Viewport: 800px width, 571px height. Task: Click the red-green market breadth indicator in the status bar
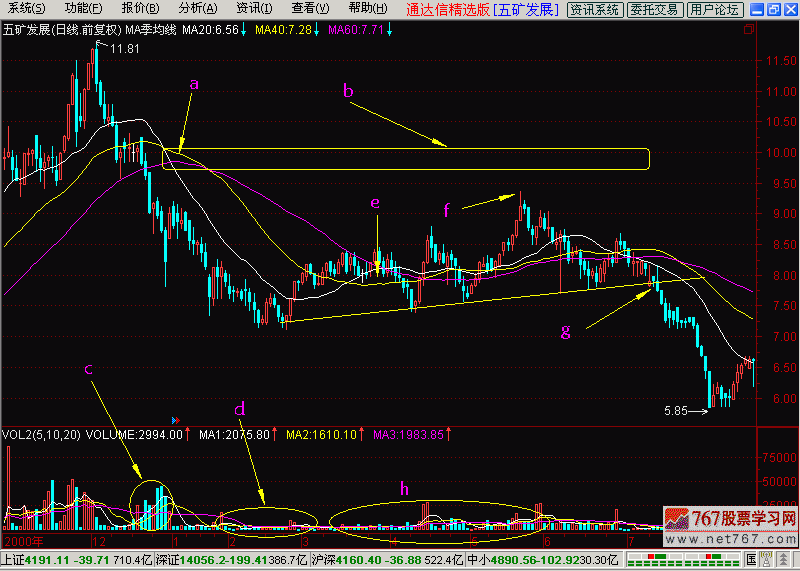[685, 558]
